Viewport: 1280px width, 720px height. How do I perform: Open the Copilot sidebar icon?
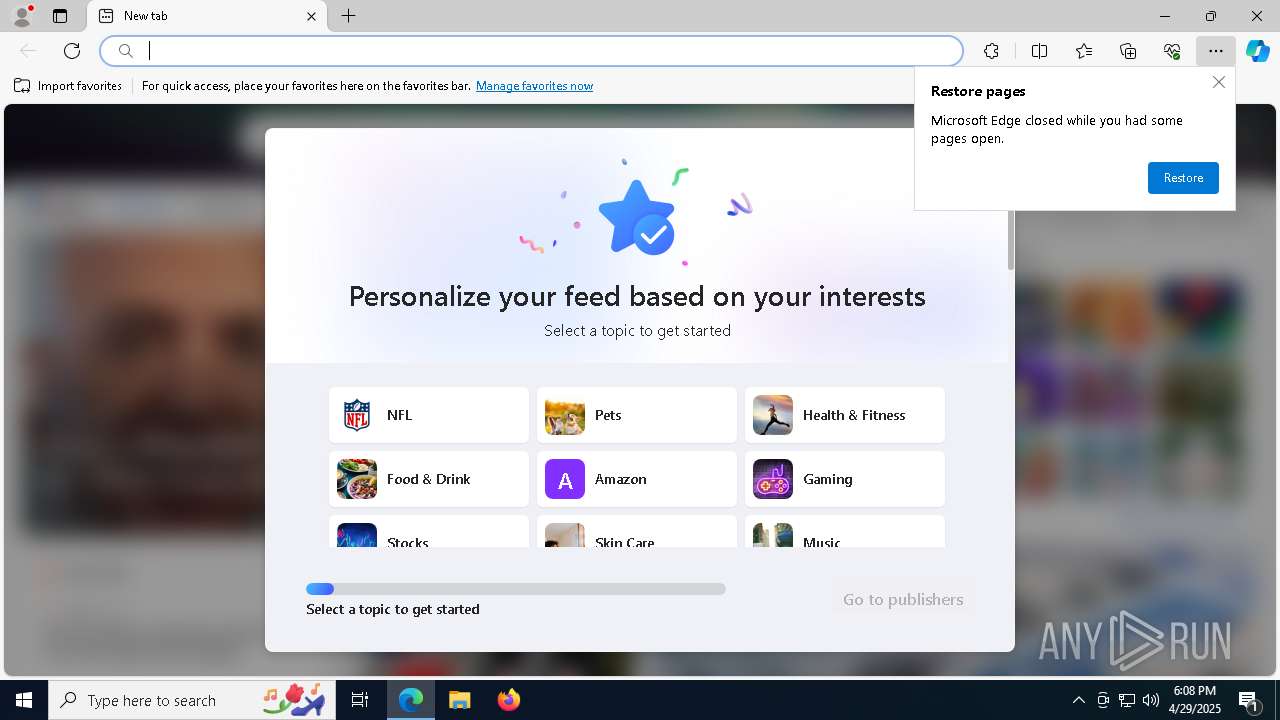[1258, 51]
